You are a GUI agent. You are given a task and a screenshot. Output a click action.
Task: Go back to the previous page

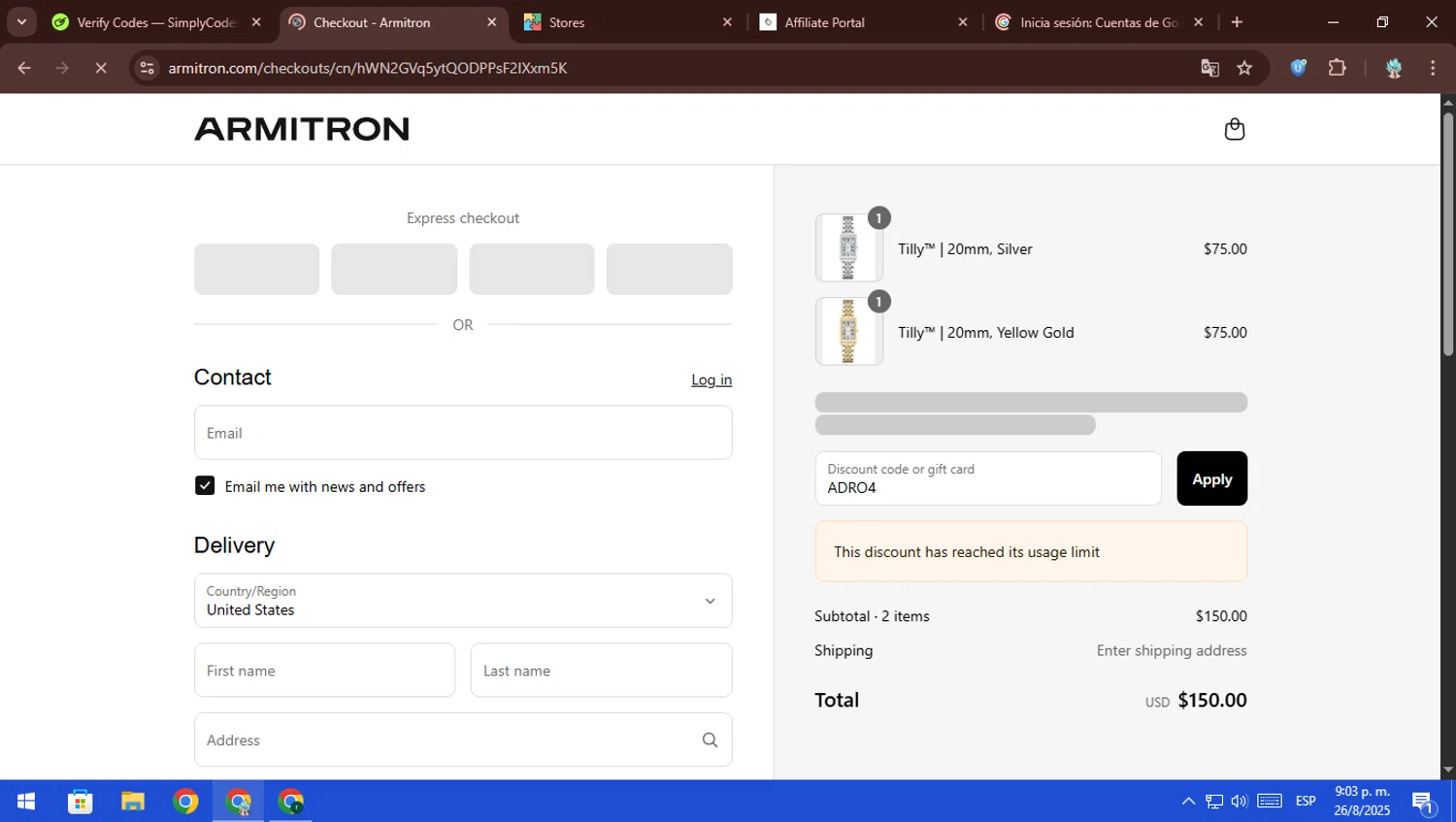pos(24,68)
